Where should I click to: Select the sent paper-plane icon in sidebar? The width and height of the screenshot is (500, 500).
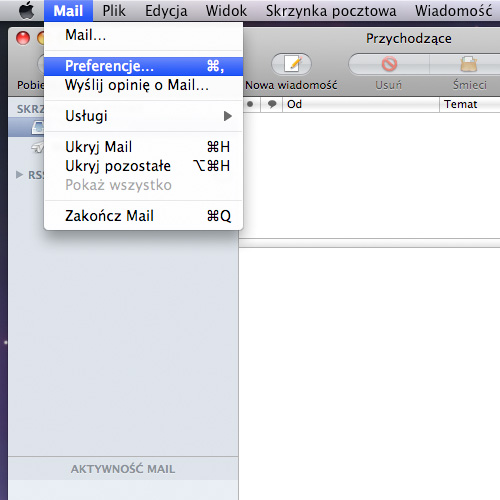click(x=37, y=147)
